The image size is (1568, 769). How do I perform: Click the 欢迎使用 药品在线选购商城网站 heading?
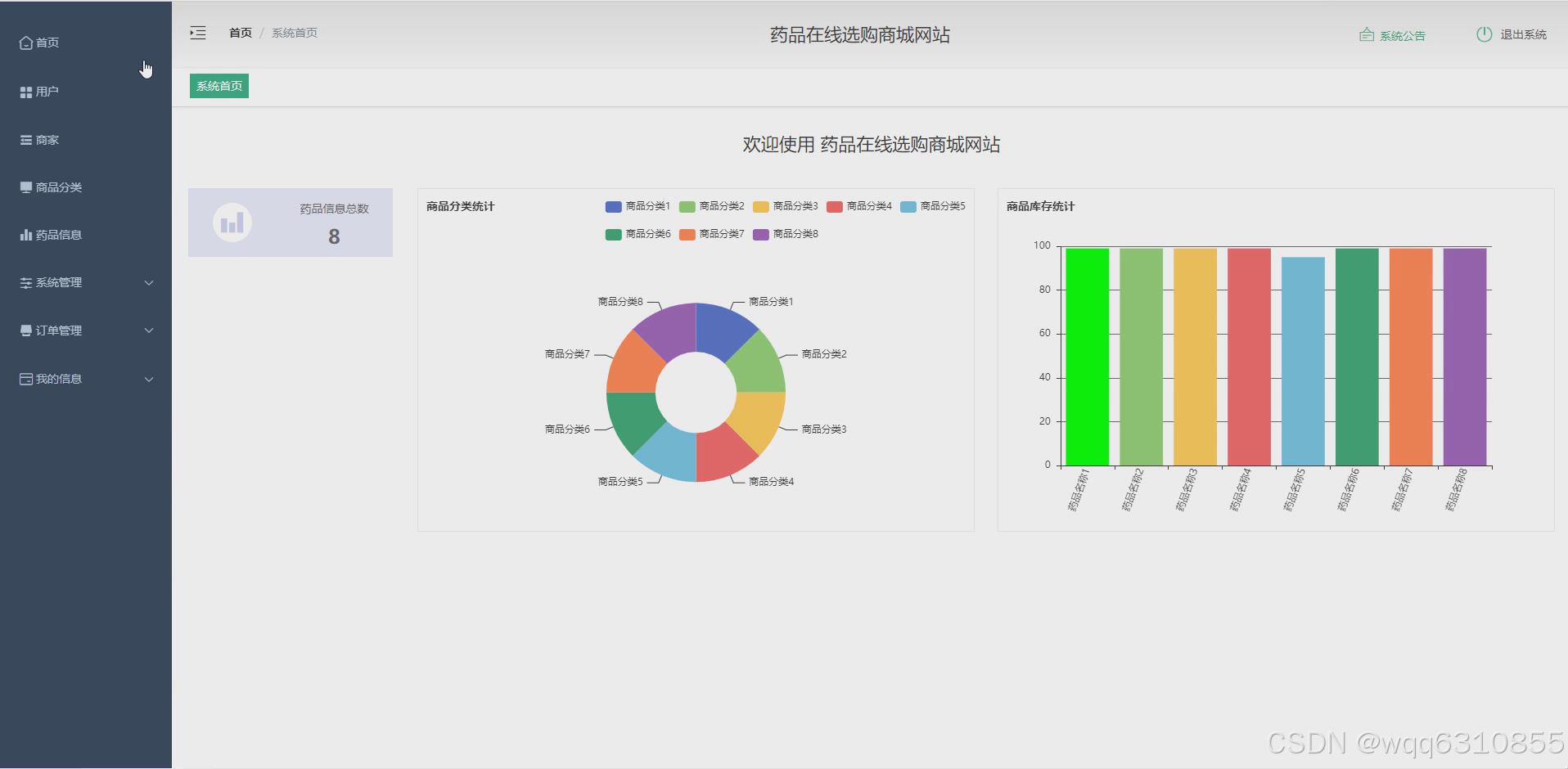(x=871, y=145)
